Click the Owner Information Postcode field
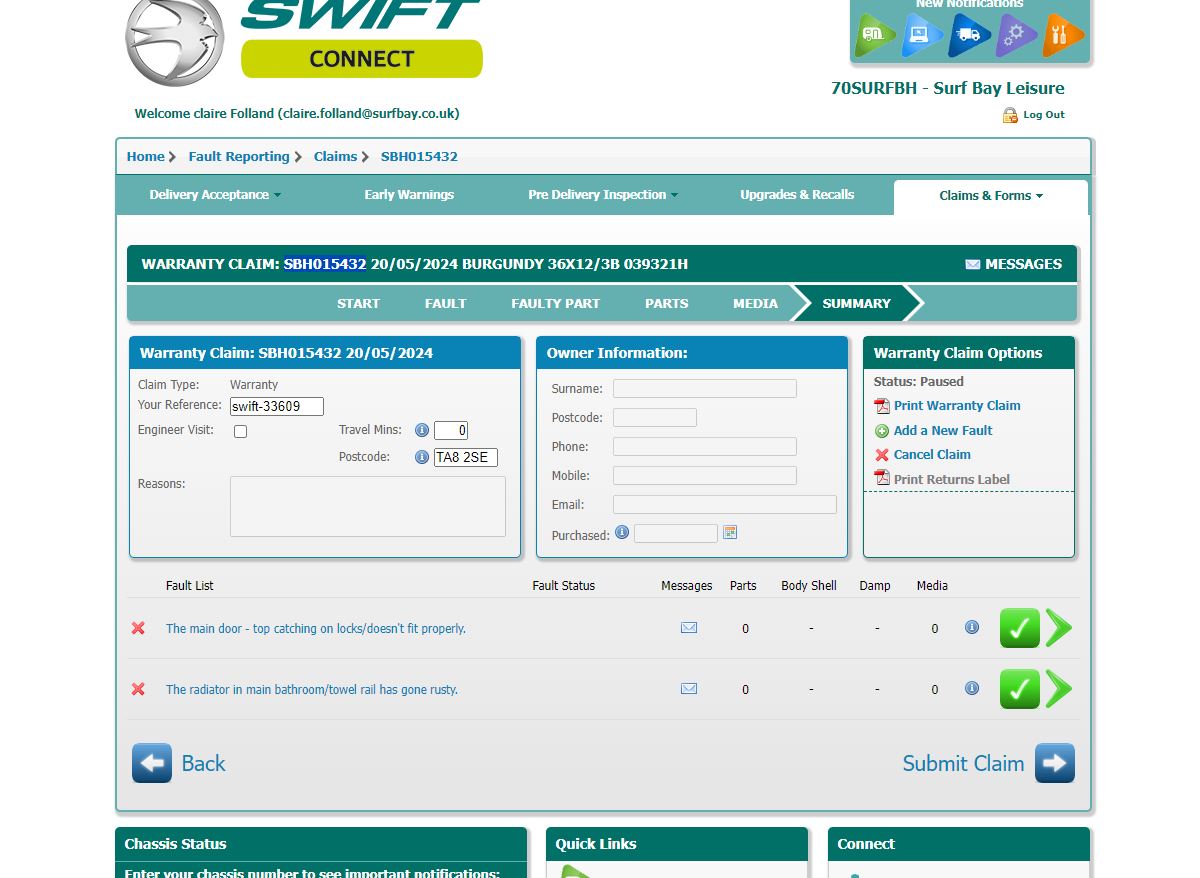 (x=655, y=418)
